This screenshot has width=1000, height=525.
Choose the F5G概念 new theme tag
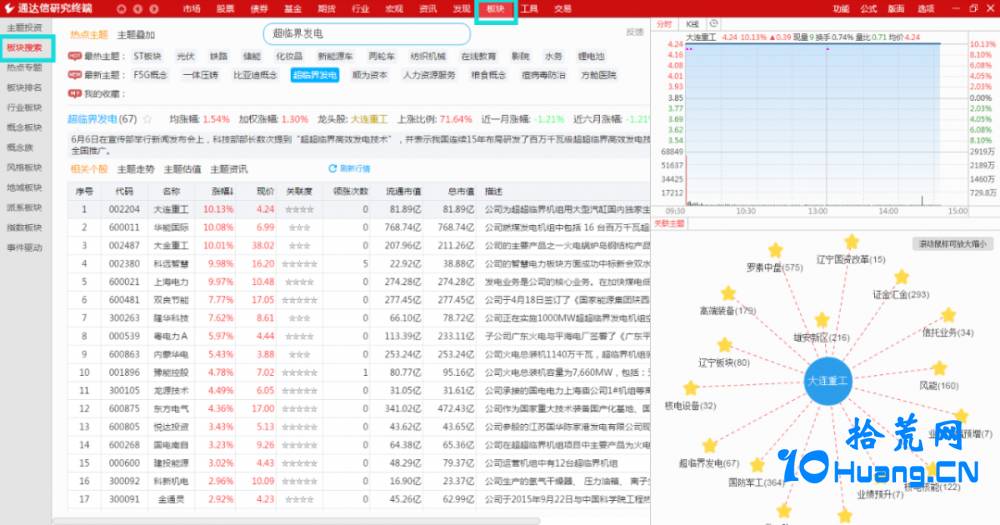(x=150, y=75)
